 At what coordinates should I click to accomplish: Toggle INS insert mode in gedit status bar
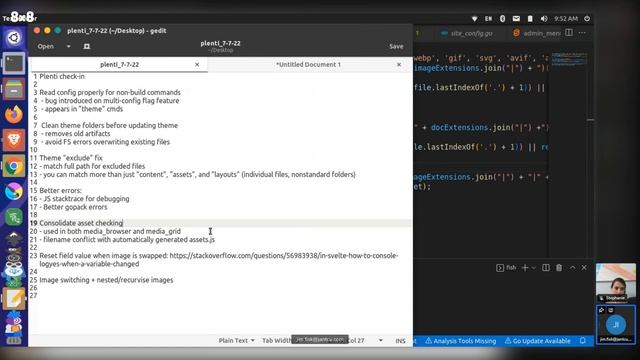click(x=400, y=340)
